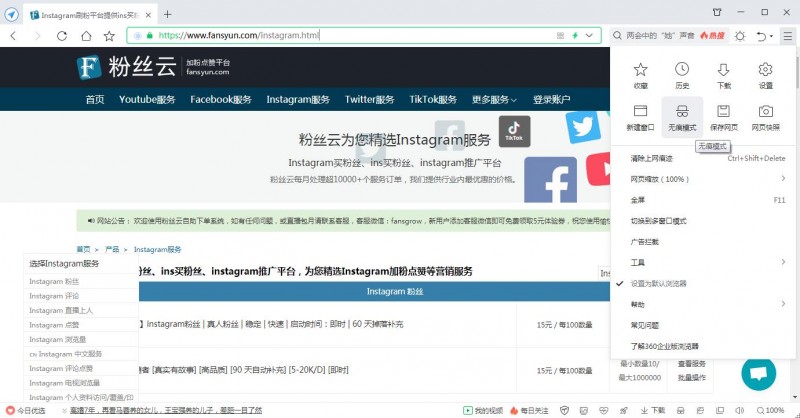Screen dimensions: 800x418
Task: Open the main hamburger menu button
Action: click(x=788, y=36)
